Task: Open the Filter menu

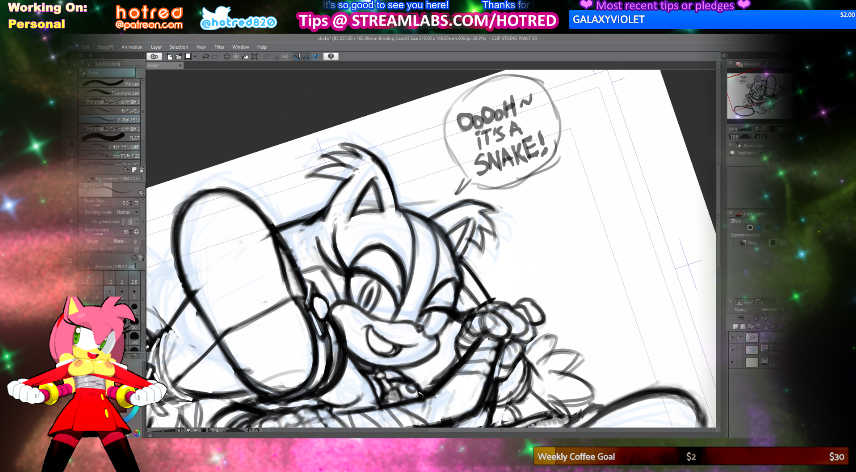Action: (219, 47)
